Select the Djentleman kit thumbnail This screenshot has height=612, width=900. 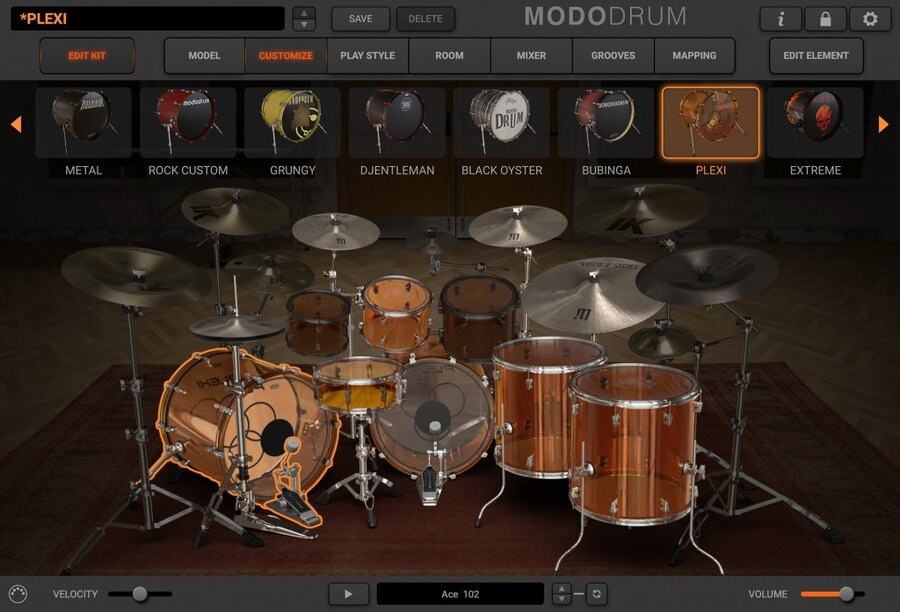tap(397, 122)
